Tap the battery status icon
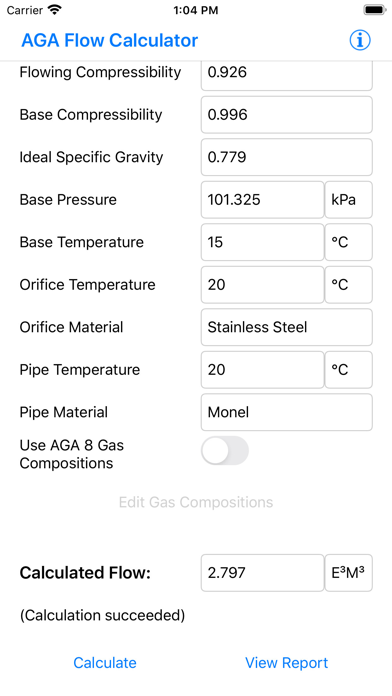Viewport: 392px width, 696px height. 375,10
